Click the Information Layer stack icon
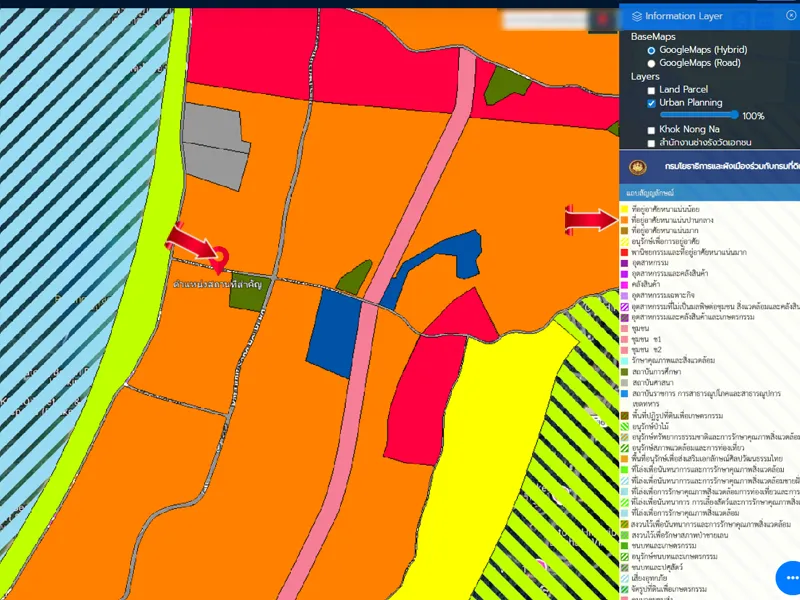The image size is (800, 600). pos(637,16)
